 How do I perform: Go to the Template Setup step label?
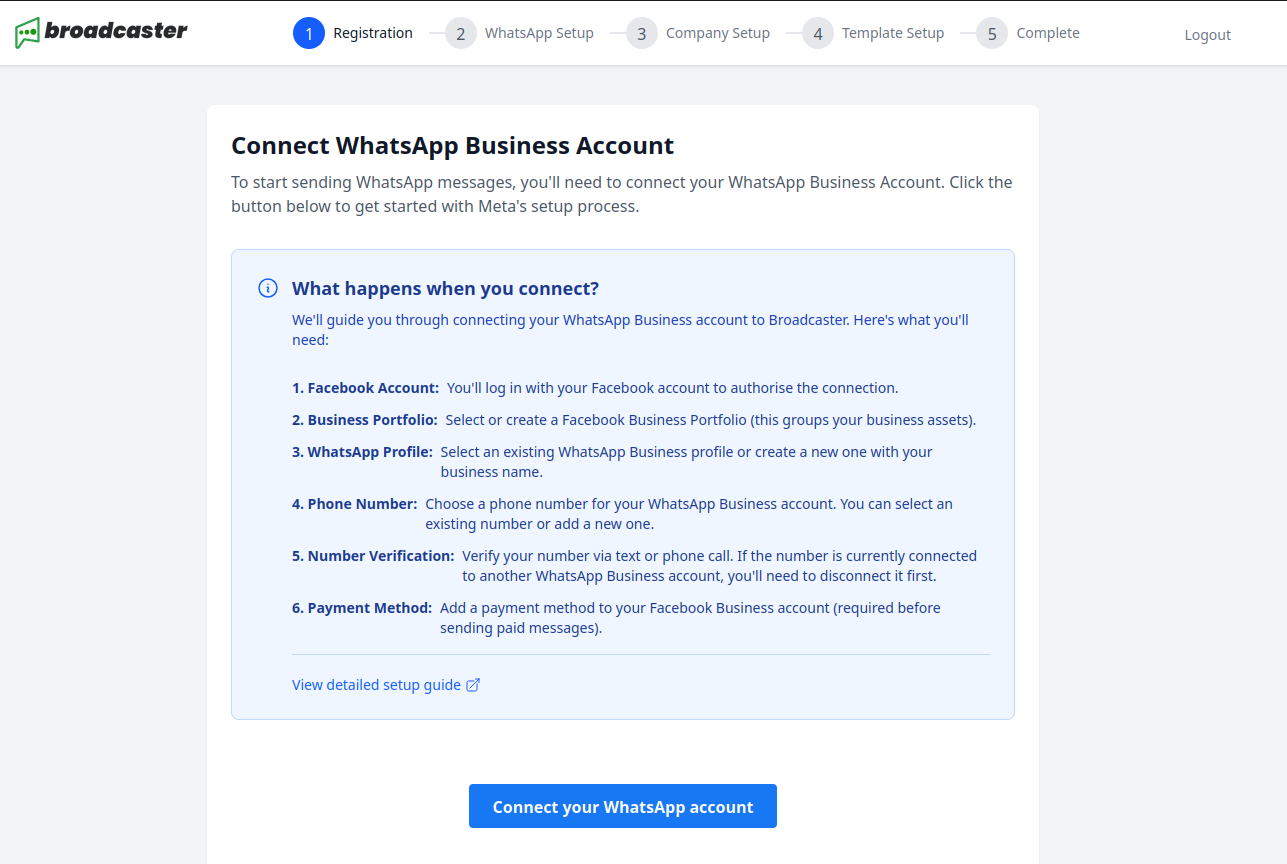click(x=893, y=33)
